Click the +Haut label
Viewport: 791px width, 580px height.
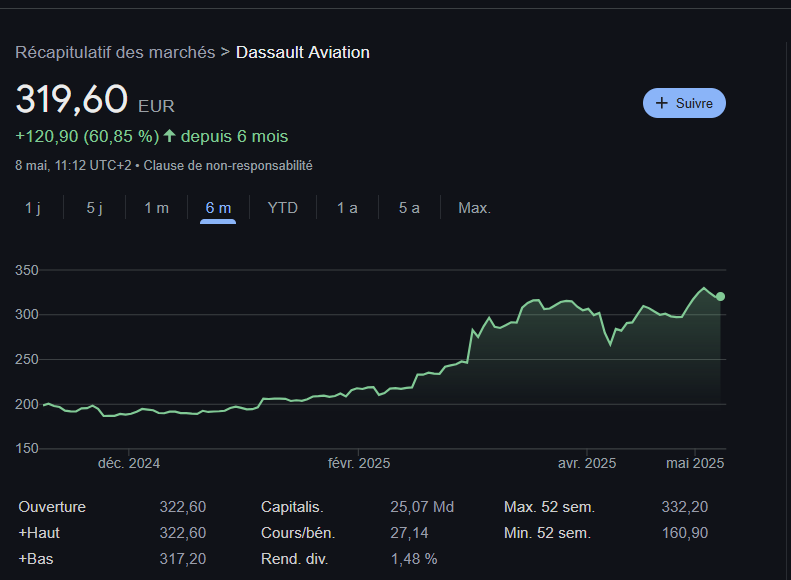(x=39, y=533)
